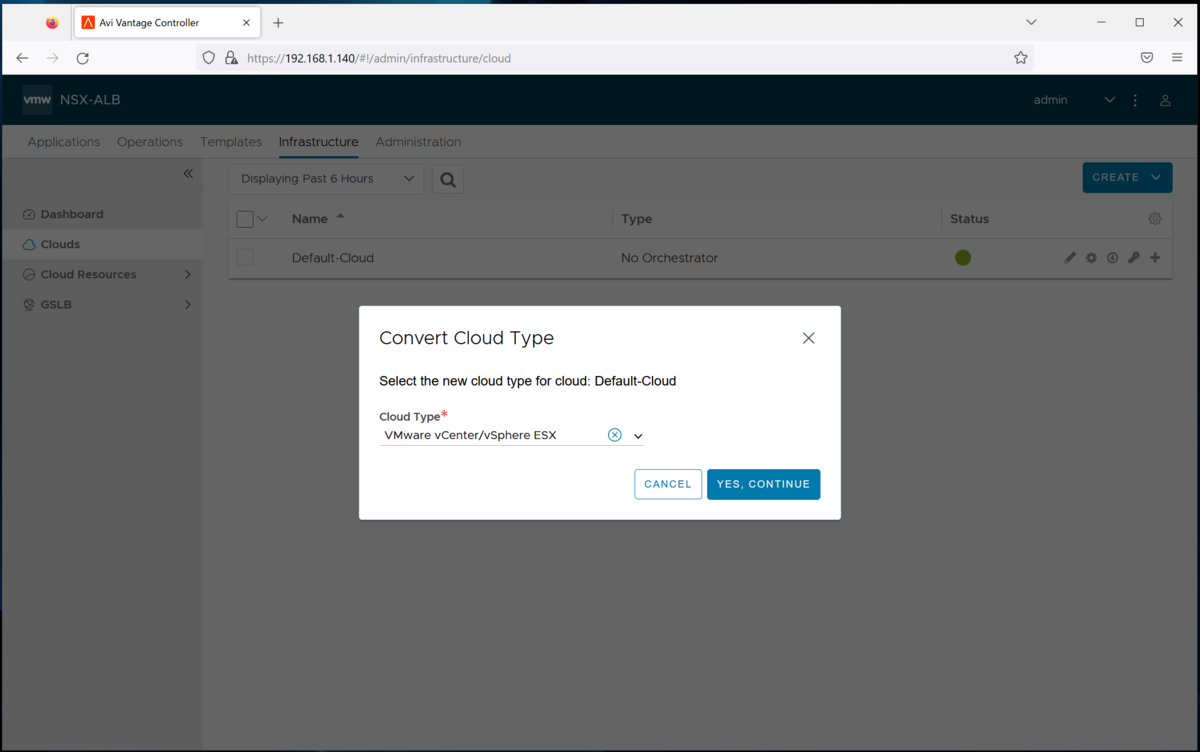This screenshot has width=1200, height=752.
Task: Click the download icon in Default-Cloud row
Action: 1112,258
